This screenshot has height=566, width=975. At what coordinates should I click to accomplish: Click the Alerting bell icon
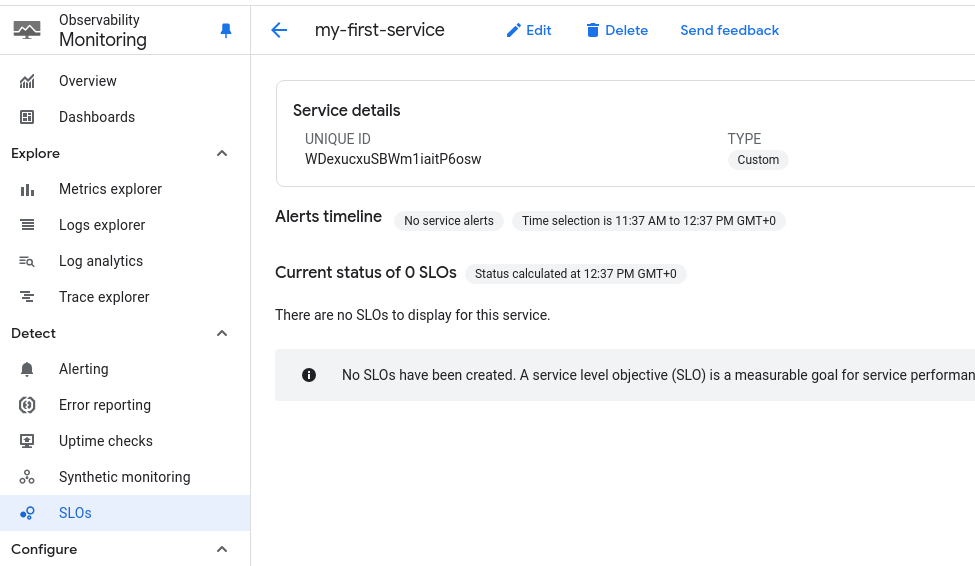pyautogui.click(x=27, y=369)
